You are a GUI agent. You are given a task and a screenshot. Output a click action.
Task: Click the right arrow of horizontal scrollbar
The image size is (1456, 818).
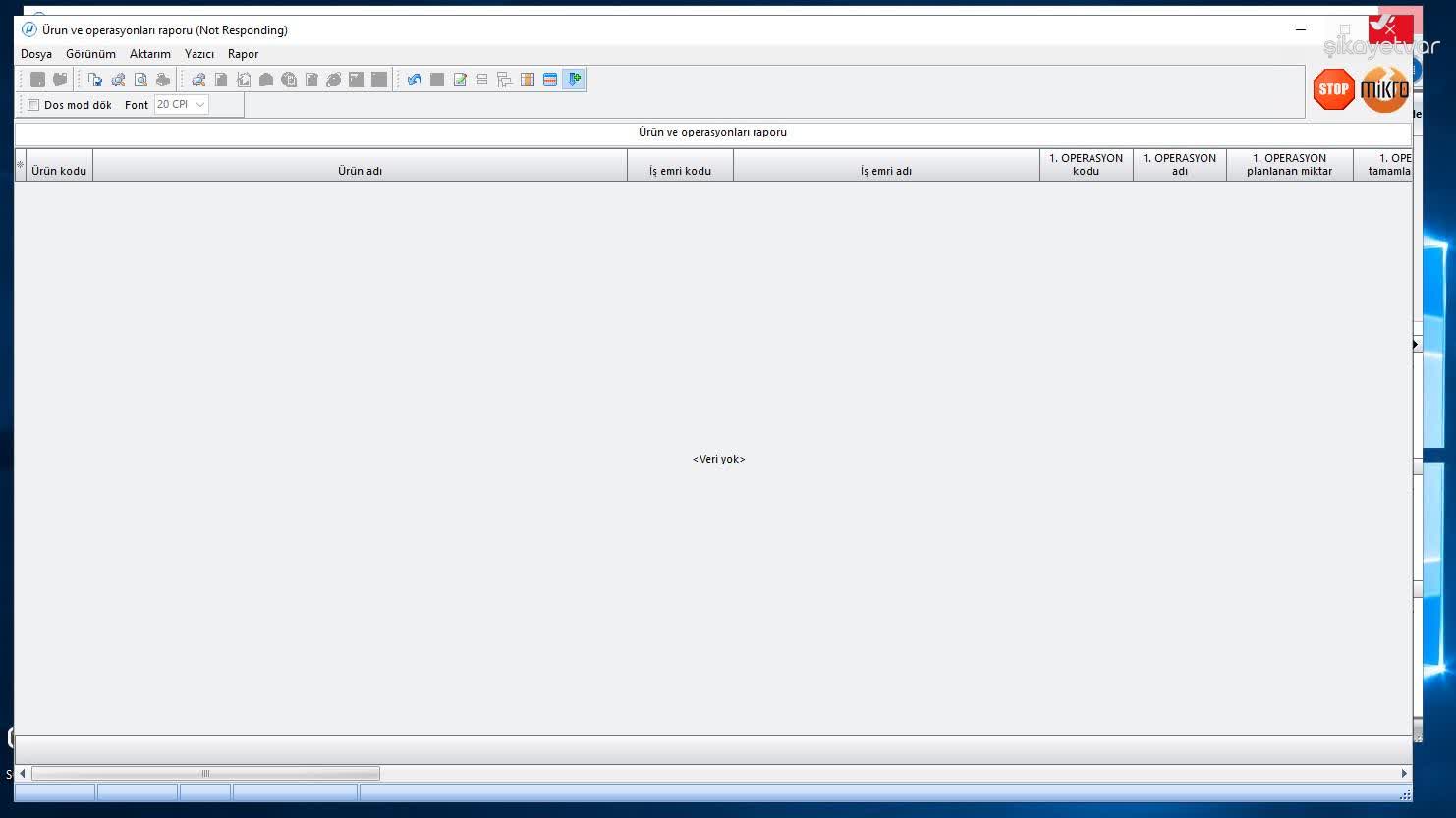pyautogui.click(x=1404, y=774)
